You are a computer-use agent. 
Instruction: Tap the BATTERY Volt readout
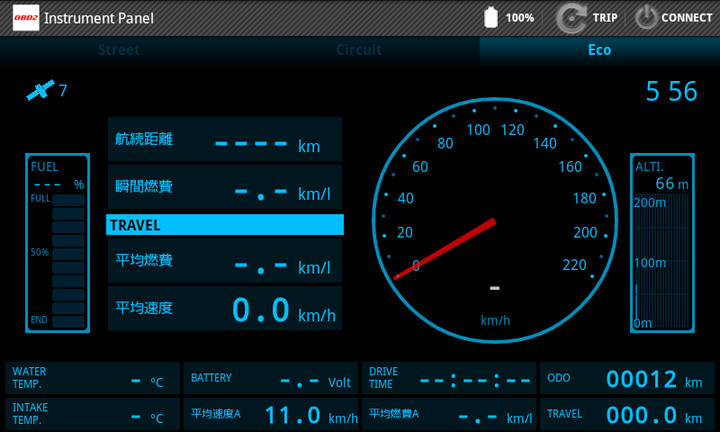click(271, 378)
